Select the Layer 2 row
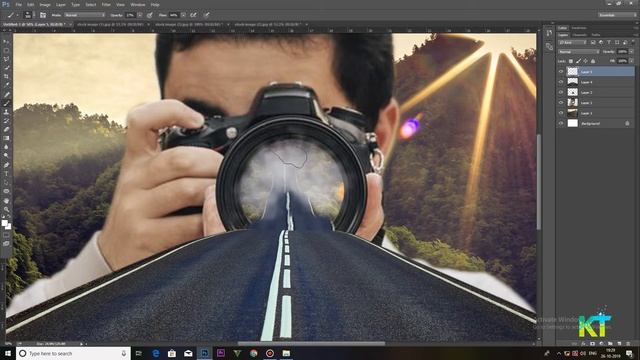 pyautogui.click(x=596, y=92)
